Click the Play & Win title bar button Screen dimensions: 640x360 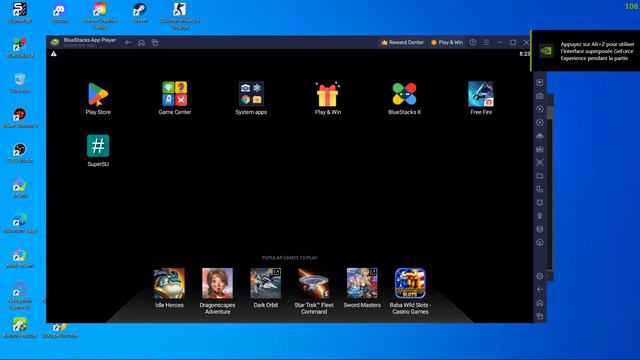point(447,42)
